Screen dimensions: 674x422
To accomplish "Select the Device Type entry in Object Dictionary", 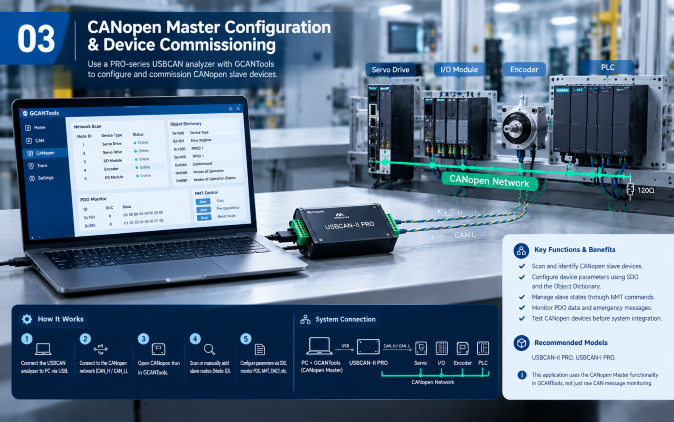I will [205, 133].
